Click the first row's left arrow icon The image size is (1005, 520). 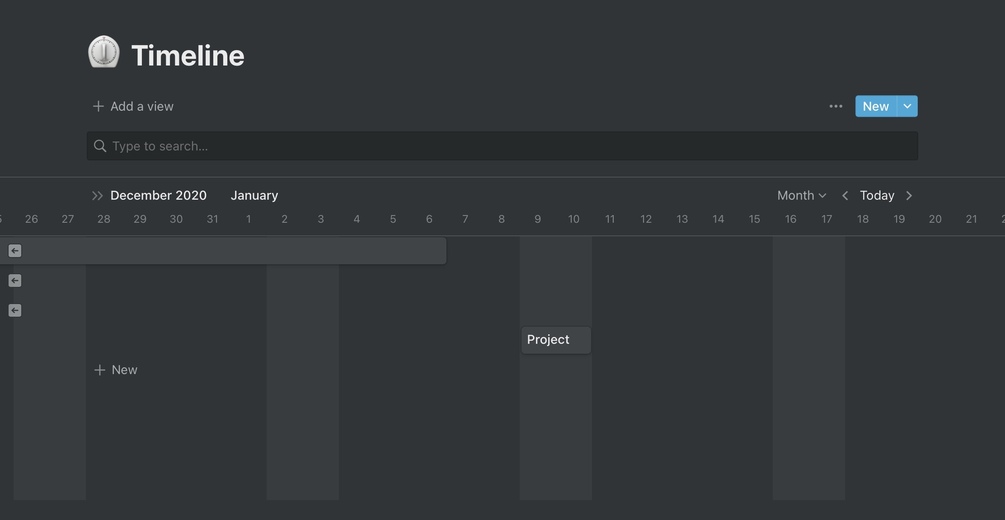[x=15, y=251]
